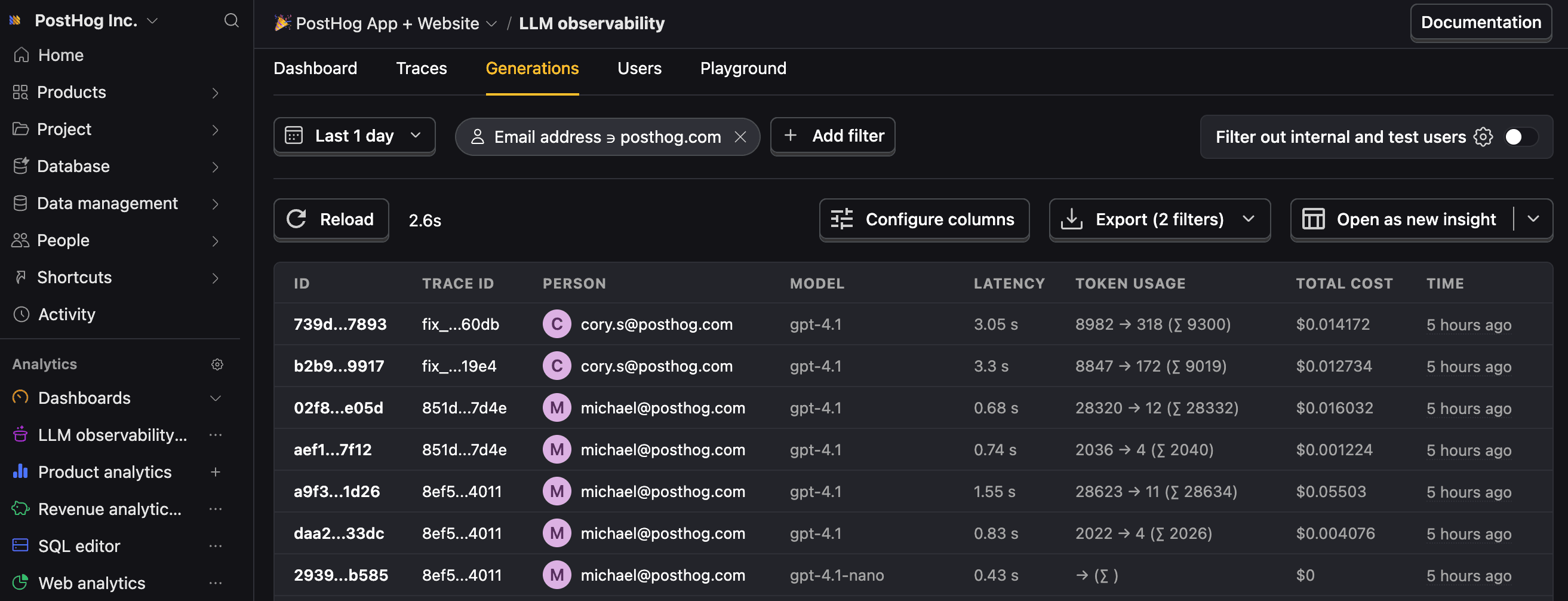Open michael@posthog.com in a9f3...1d26 row
1568x601 pixels.
[x=662, y=492]
